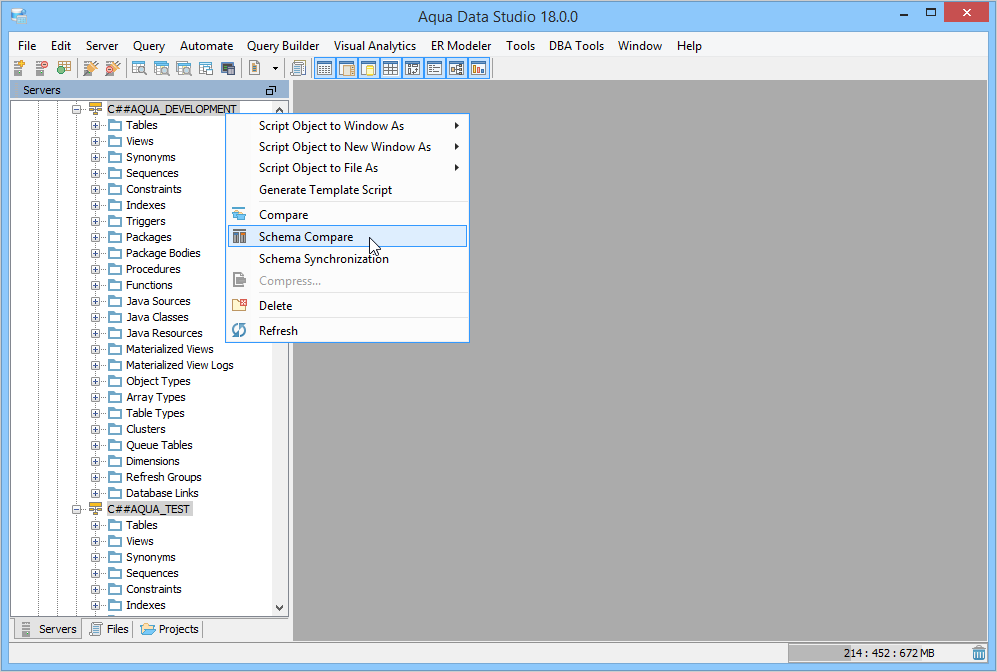The width and height of the screenshot is (997, 672).
Task: Click the Refresh arrows icon in context menu
Action: coord(239,330)
